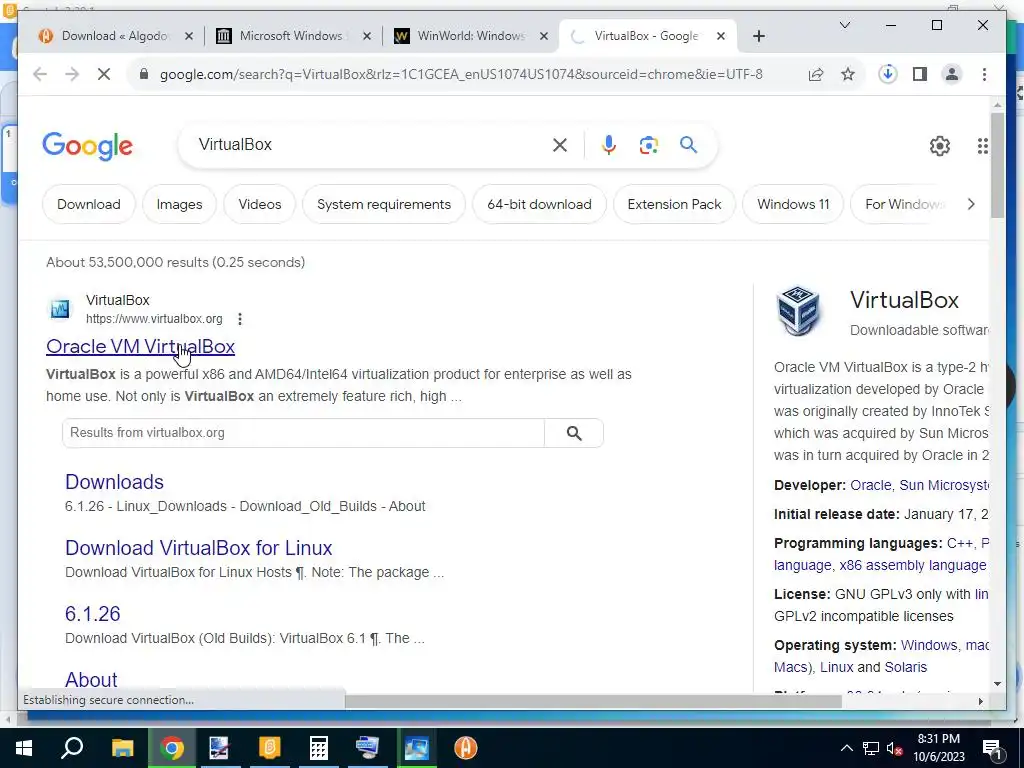The height and width of the screenshot is (768, 1024).
Task: Clear the Google search box
Action: pyautogui.click(x=560, y=145)
